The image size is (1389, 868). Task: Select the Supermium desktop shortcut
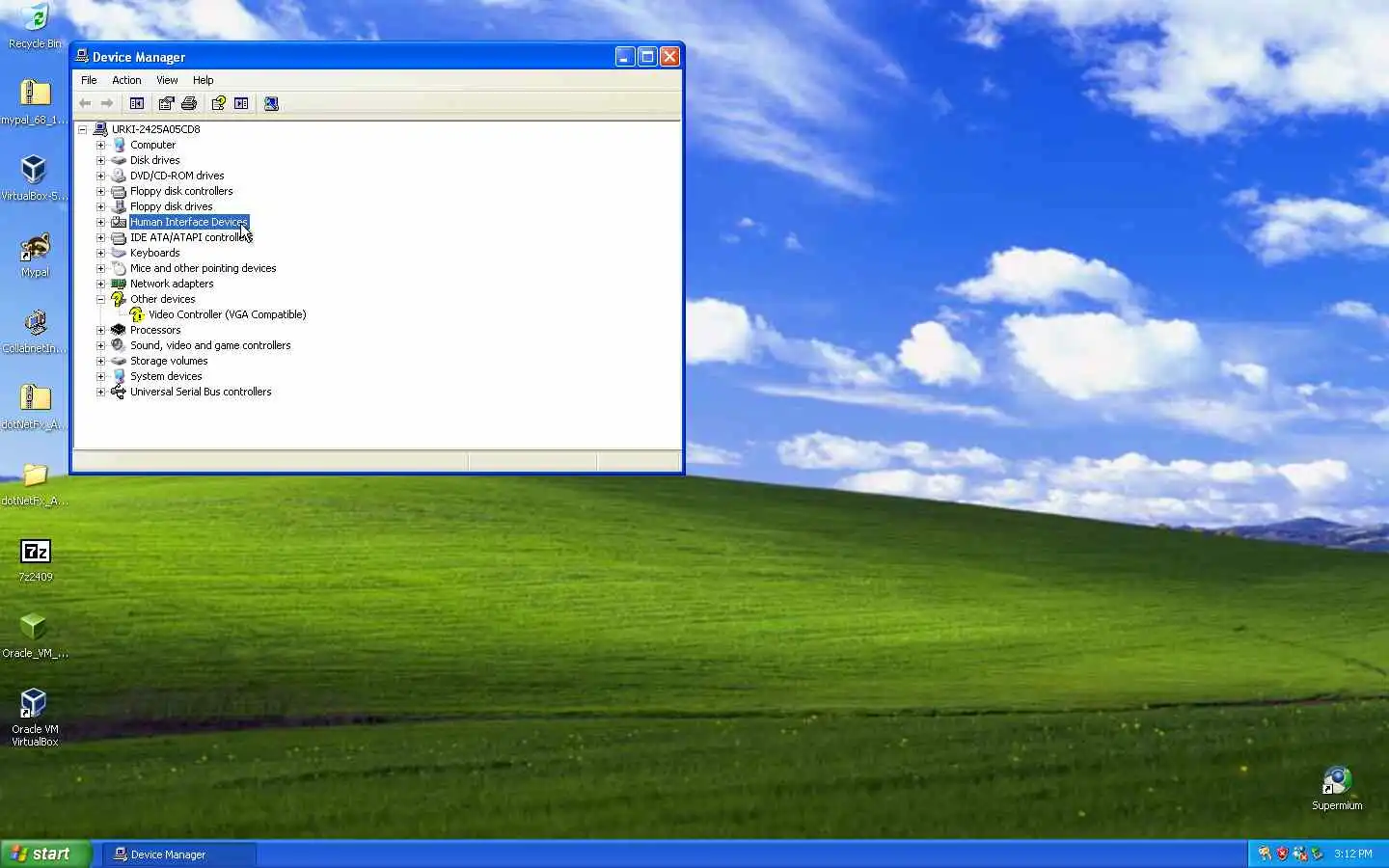point(1337,780)
